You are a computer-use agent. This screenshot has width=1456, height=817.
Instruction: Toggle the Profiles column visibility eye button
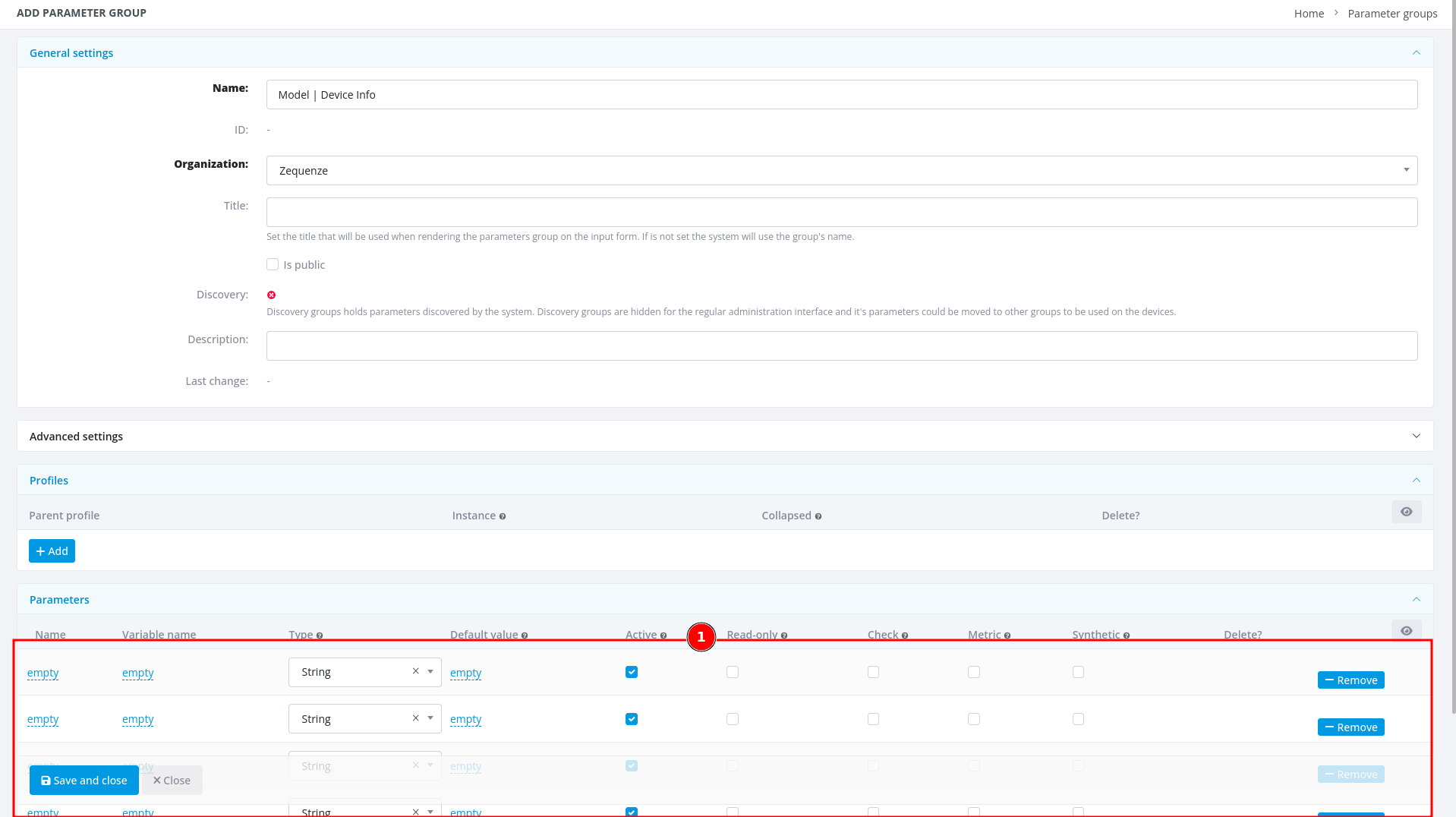pyautogui.click(x=1406, y=512)
